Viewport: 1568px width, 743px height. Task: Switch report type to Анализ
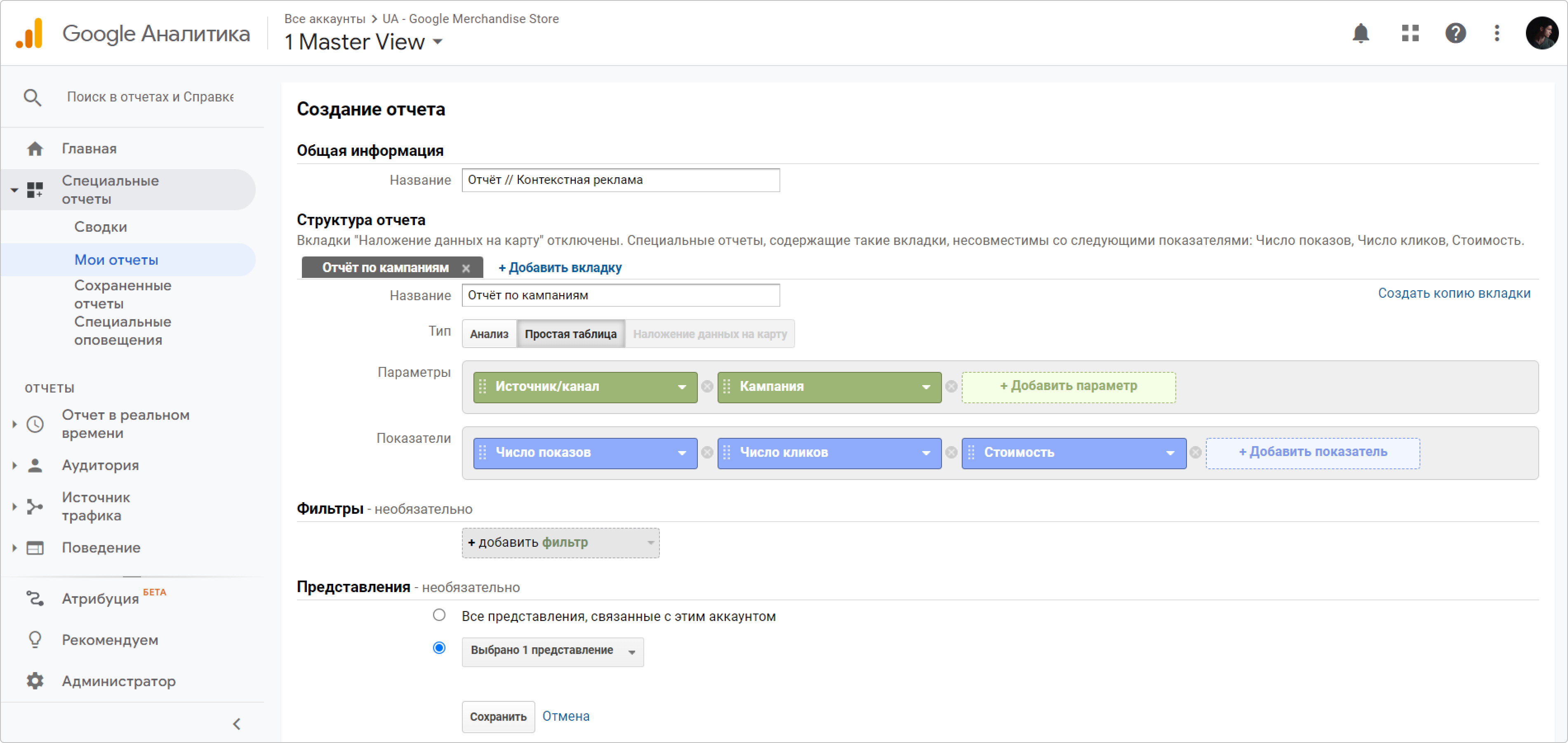click(489, 334)
